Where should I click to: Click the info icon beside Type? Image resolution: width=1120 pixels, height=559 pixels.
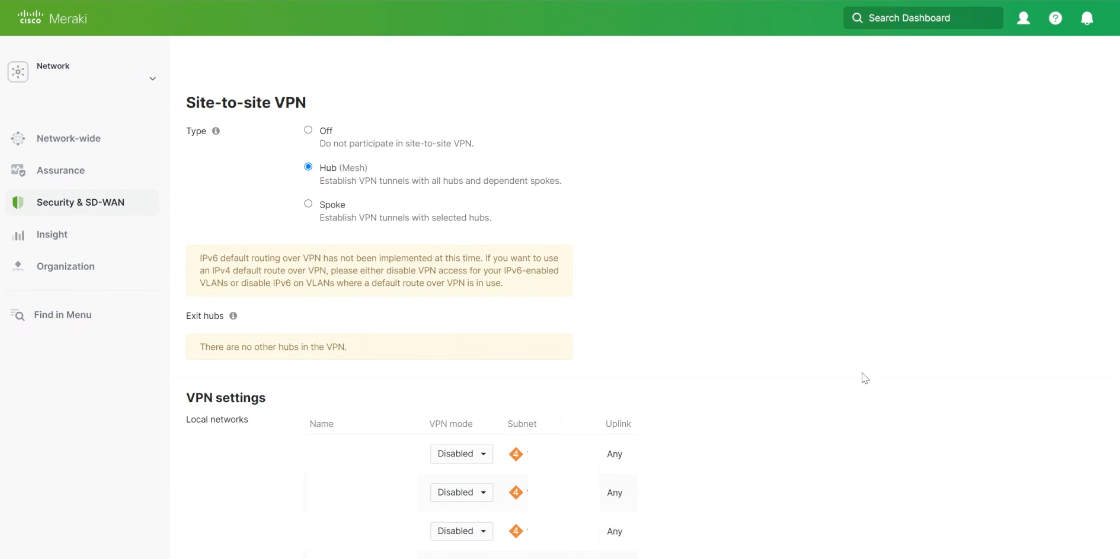(x=216, y=131)
